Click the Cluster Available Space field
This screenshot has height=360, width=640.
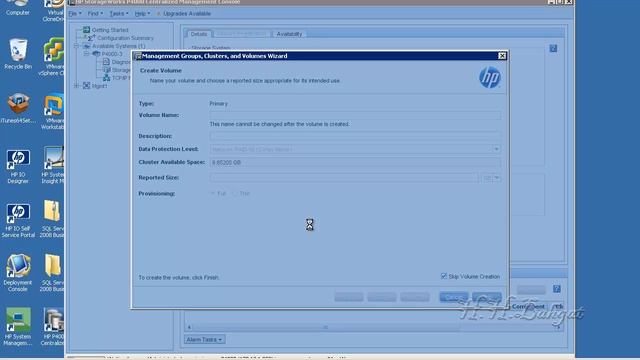[x=355, y=162]
